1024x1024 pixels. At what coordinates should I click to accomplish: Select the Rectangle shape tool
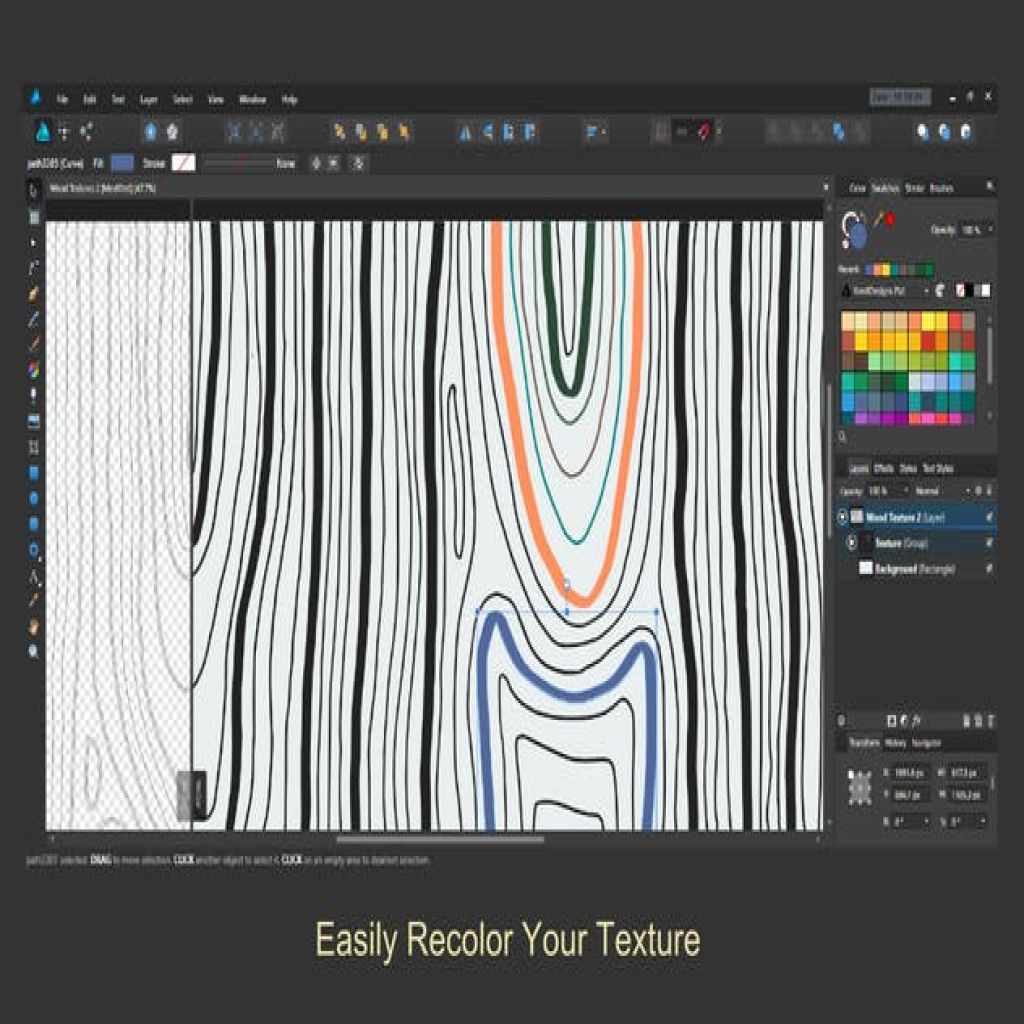coord(33,472)
